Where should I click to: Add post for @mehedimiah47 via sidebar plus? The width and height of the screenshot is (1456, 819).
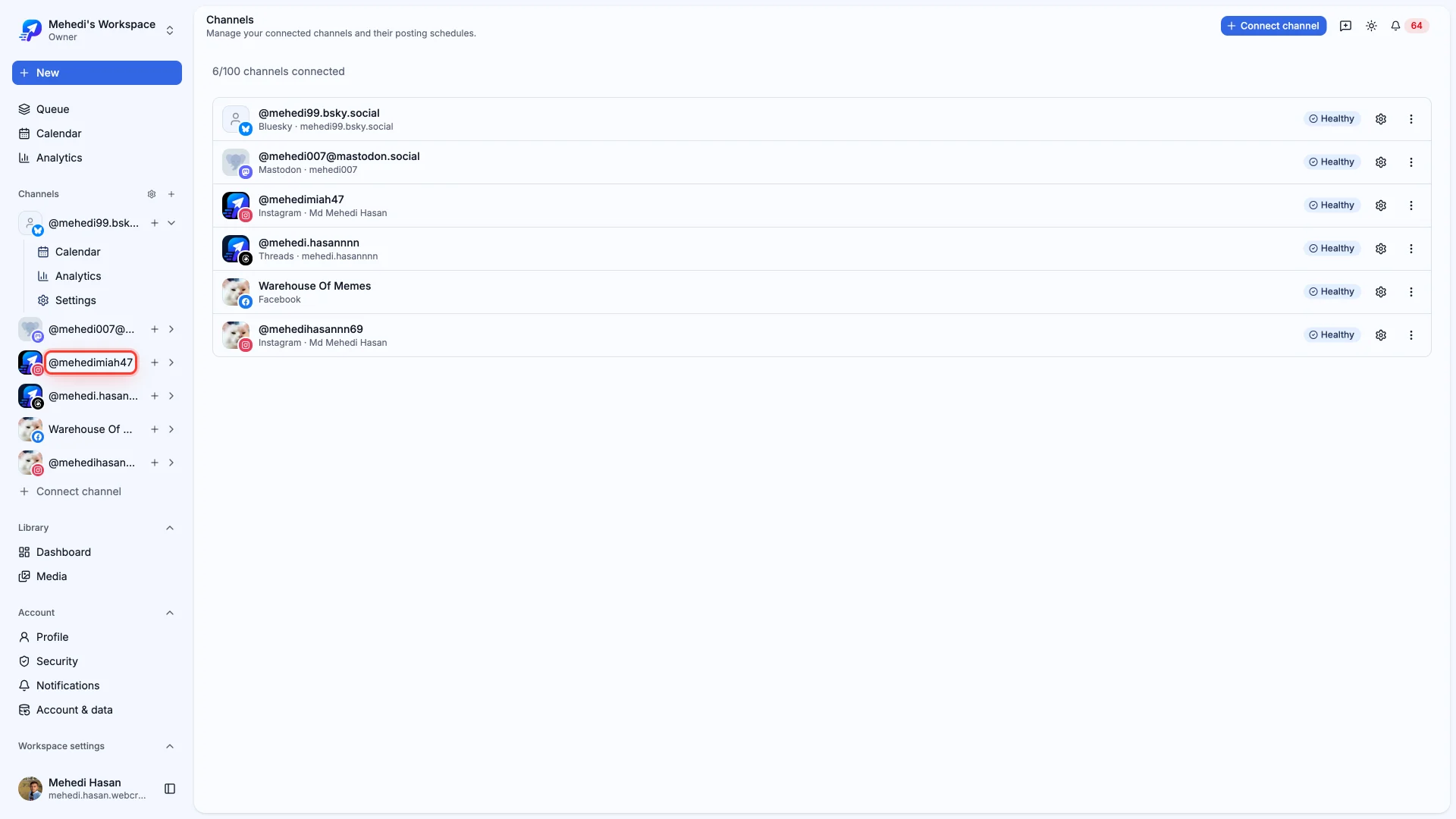tap(155, 362)
